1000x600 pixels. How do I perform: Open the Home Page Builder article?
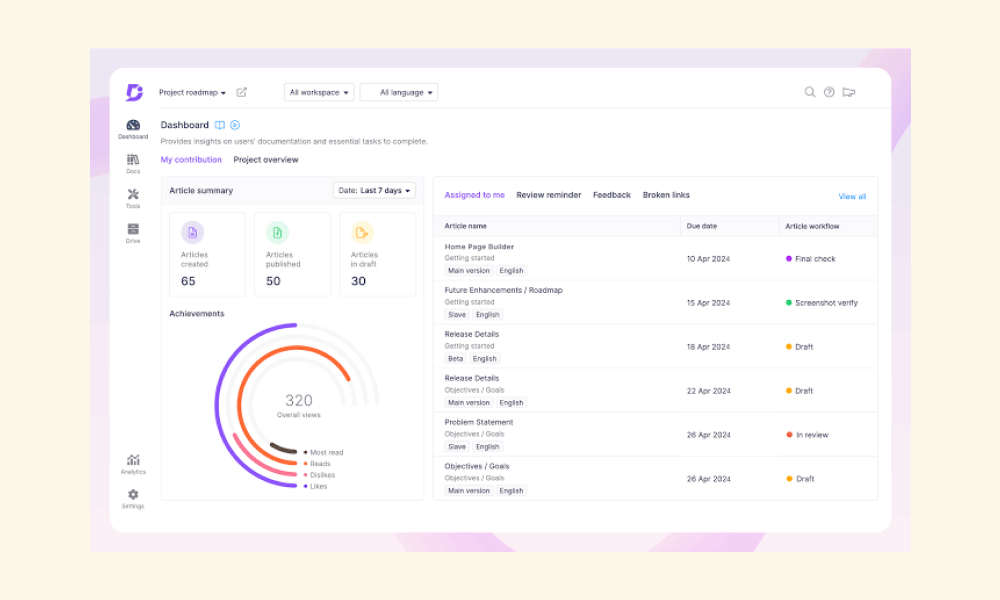tap(479, 247)
